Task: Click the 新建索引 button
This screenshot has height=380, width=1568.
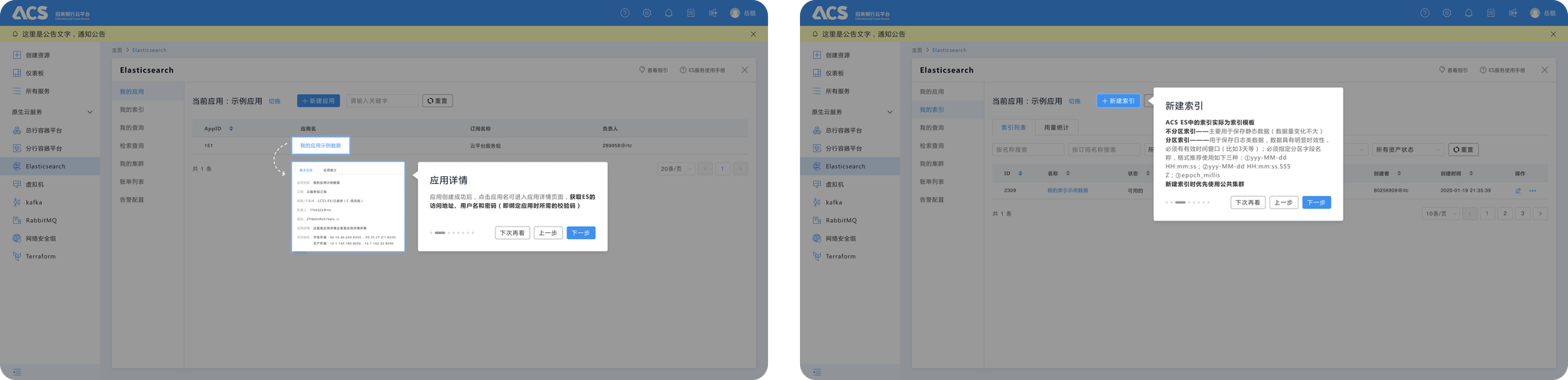Action: point(1119,100)
